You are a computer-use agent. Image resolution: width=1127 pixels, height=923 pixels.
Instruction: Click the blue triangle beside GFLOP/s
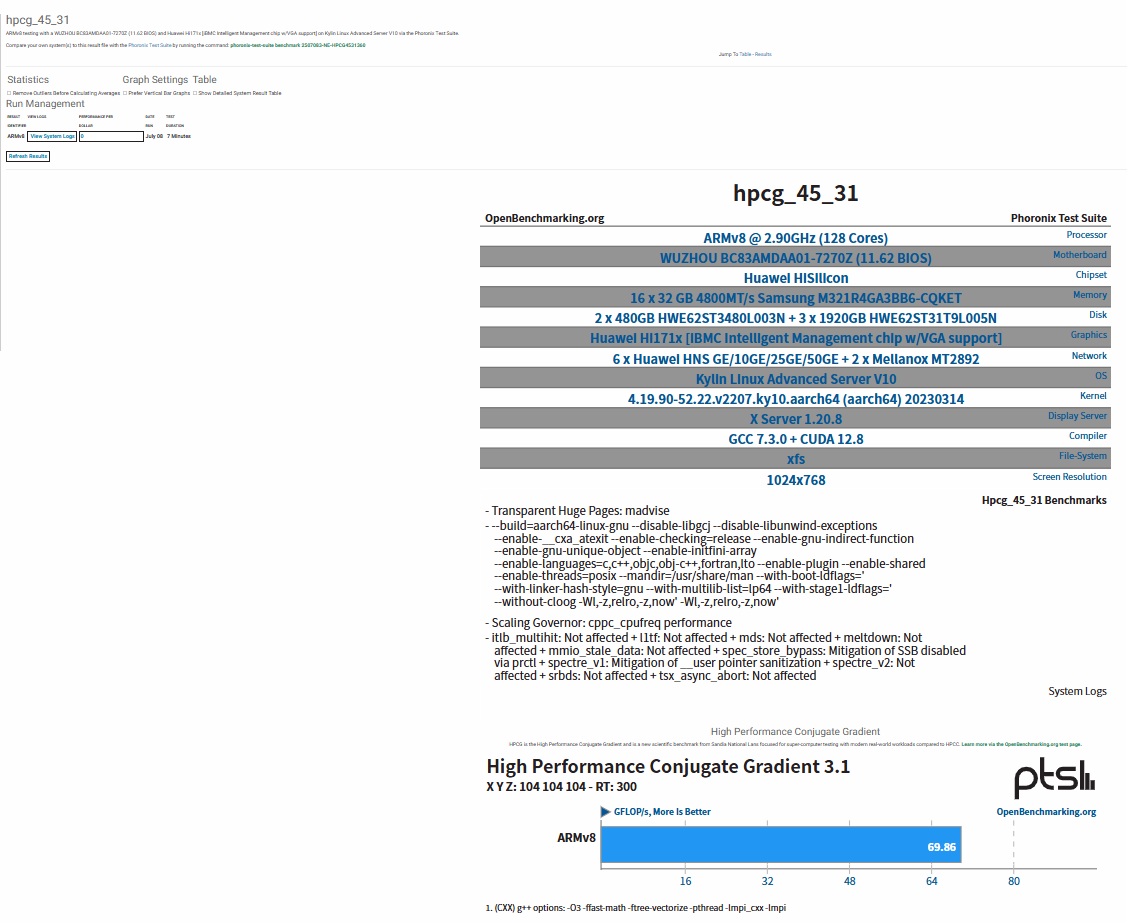click(605, 812)
